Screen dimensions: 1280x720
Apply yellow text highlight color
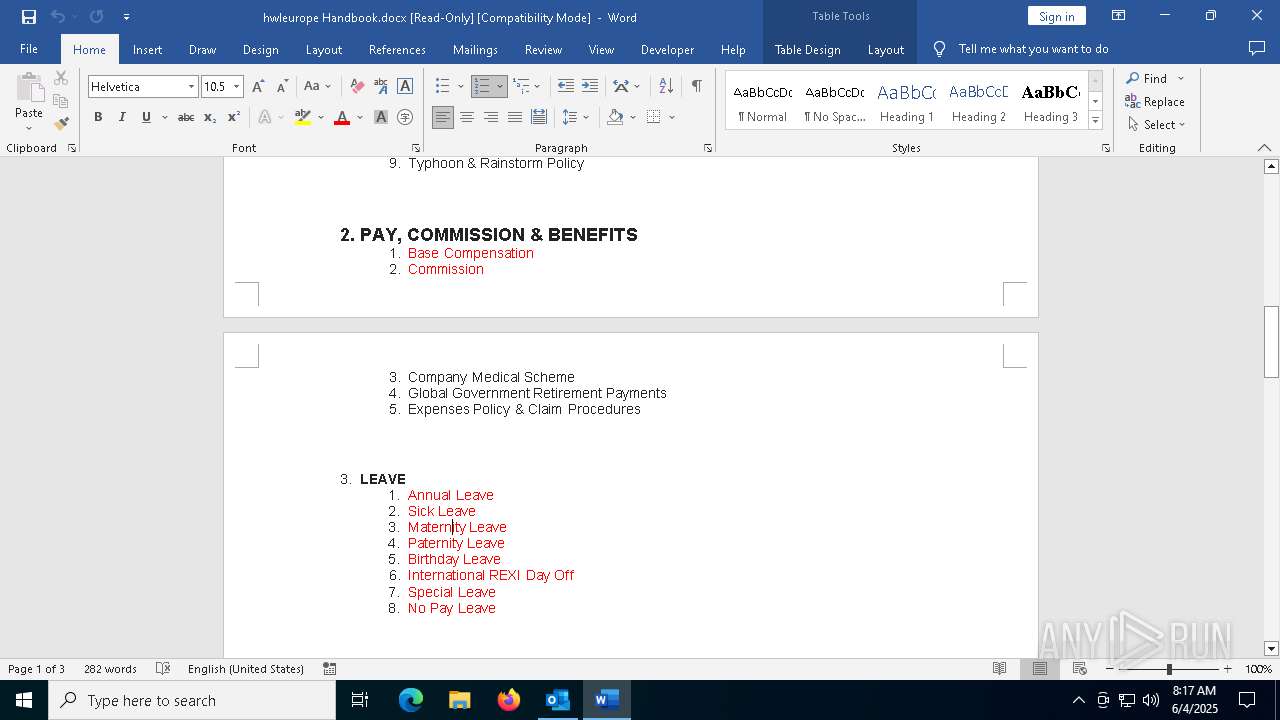pos(303,118)
